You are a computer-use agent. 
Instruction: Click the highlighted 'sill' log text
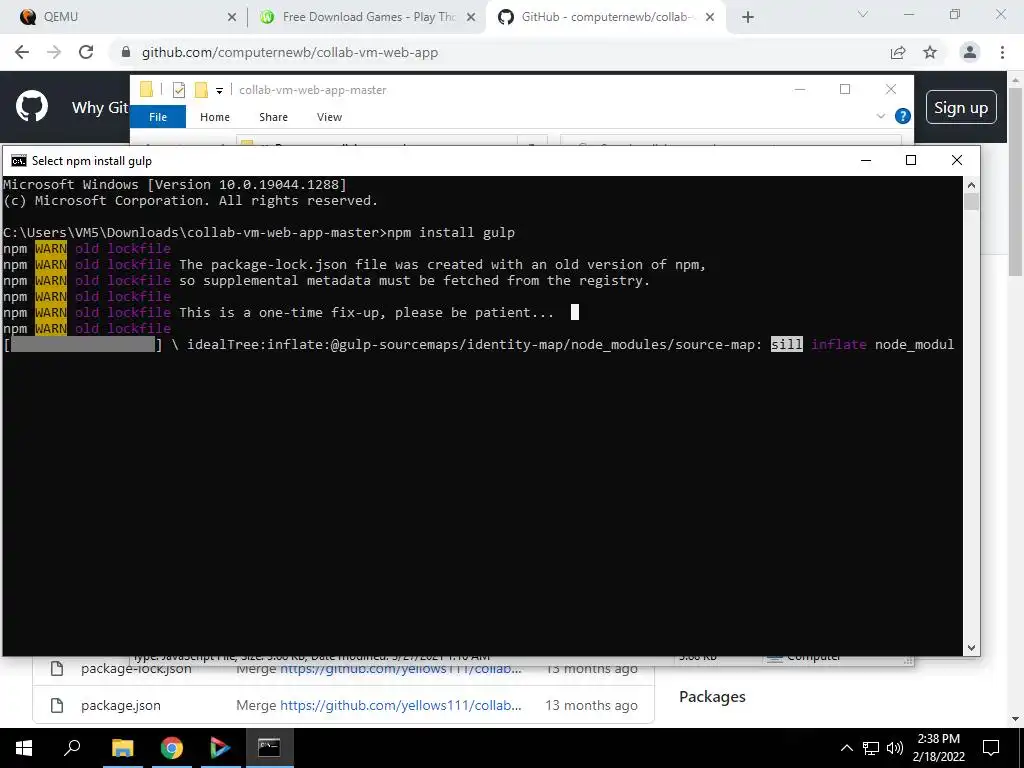point(786,344)
